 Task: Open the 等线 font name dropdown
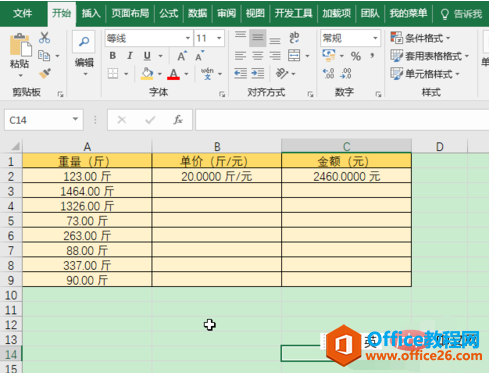click(188, 38)
